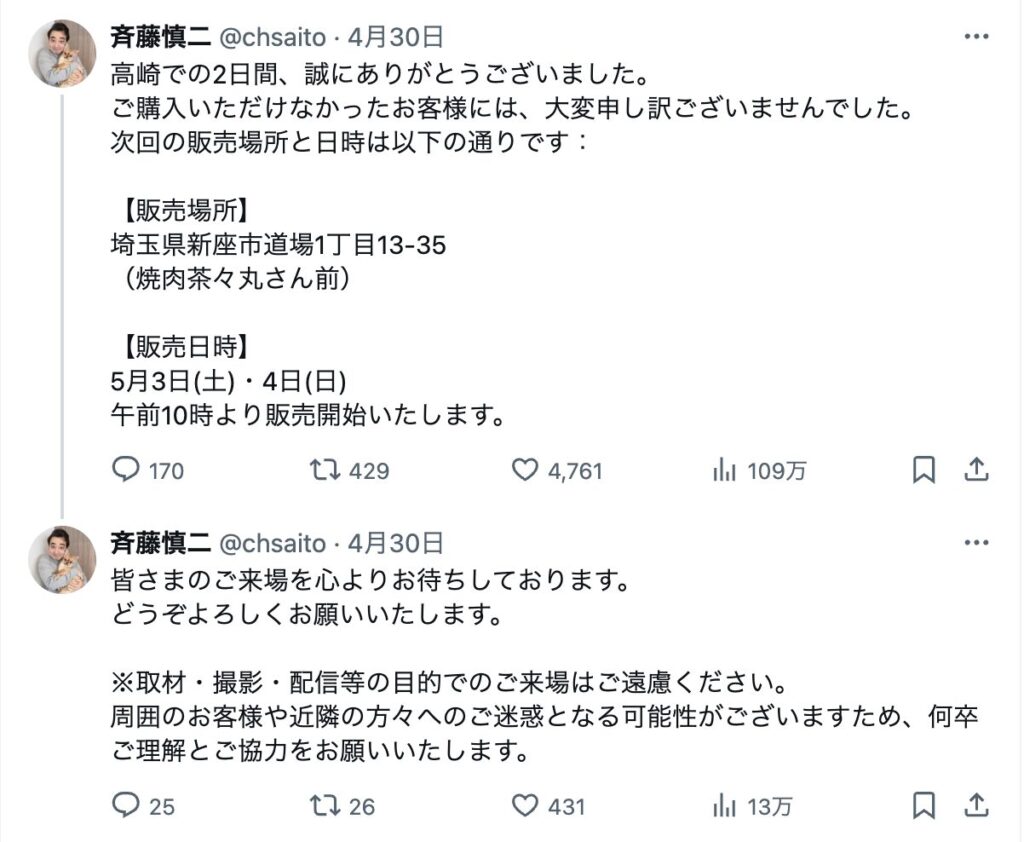Screen dimensions: 1024x842
Task: Like the tweet with 4,761 likes
Action: [x=525, y=469]
